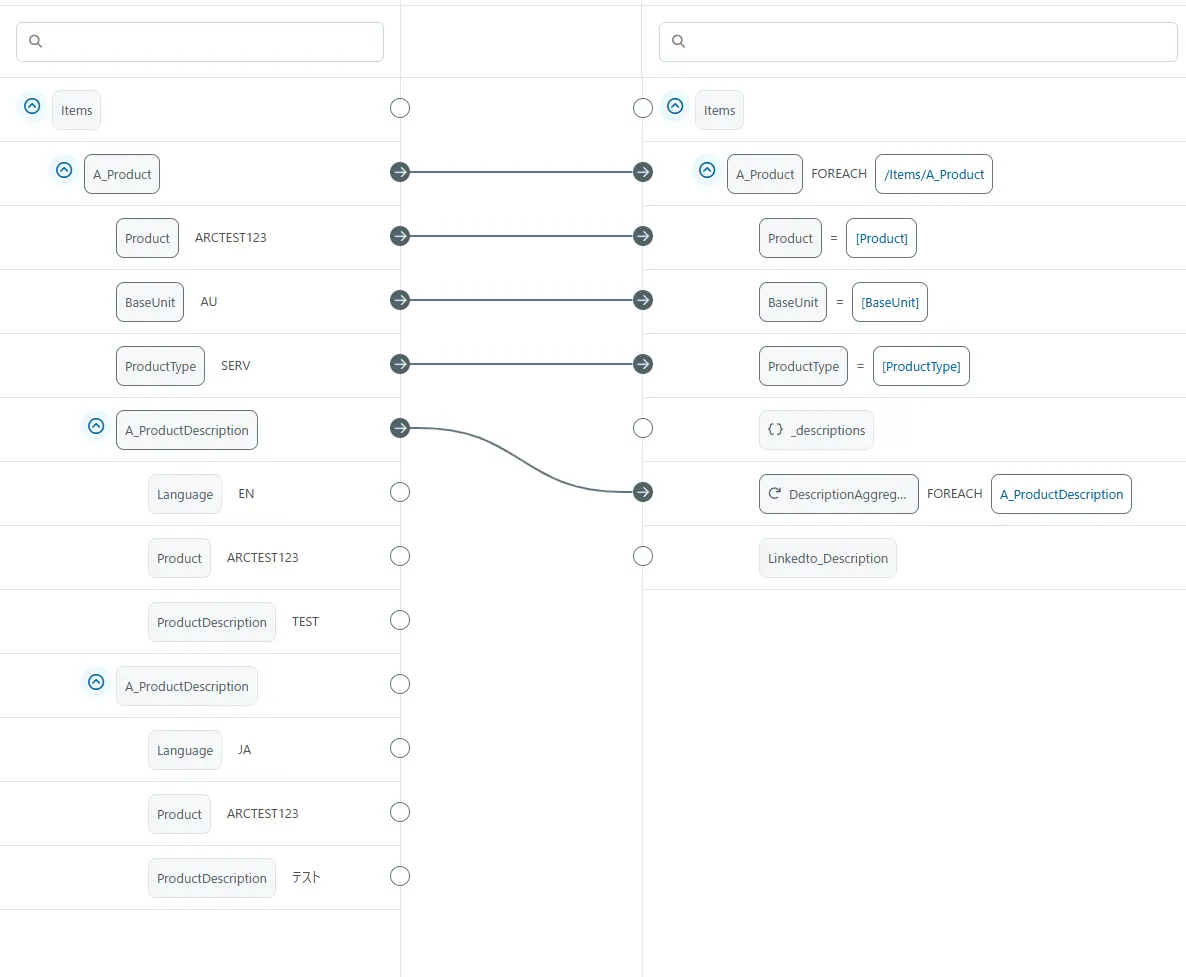Collapse the target A_Product node
1186x977 pixels.
pos(707,170)
